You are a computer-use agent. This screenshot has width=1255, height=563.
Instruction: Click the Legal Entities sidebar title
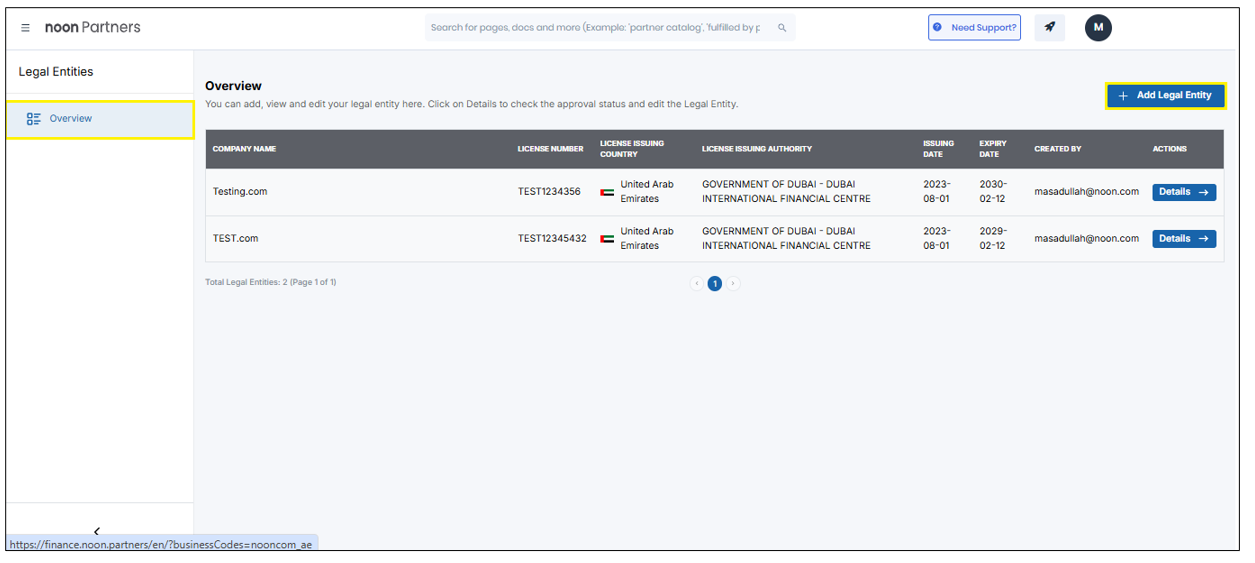point(56,72)
